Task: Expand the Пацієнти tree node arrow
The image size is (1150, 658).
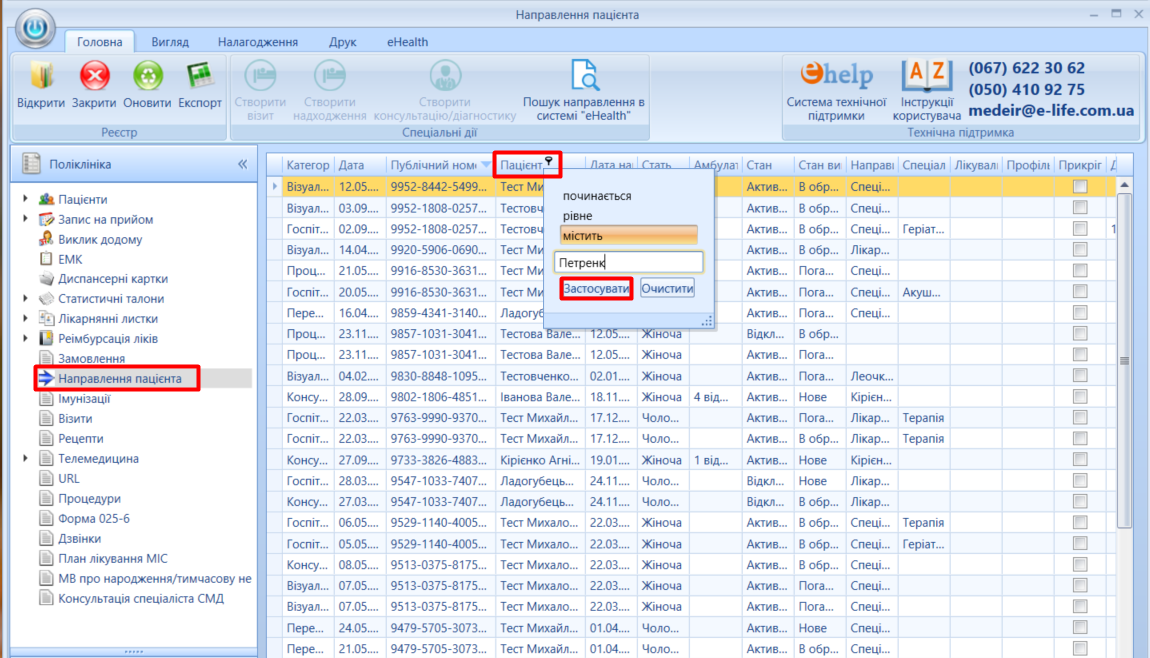Action: click(x=26, y=199)
